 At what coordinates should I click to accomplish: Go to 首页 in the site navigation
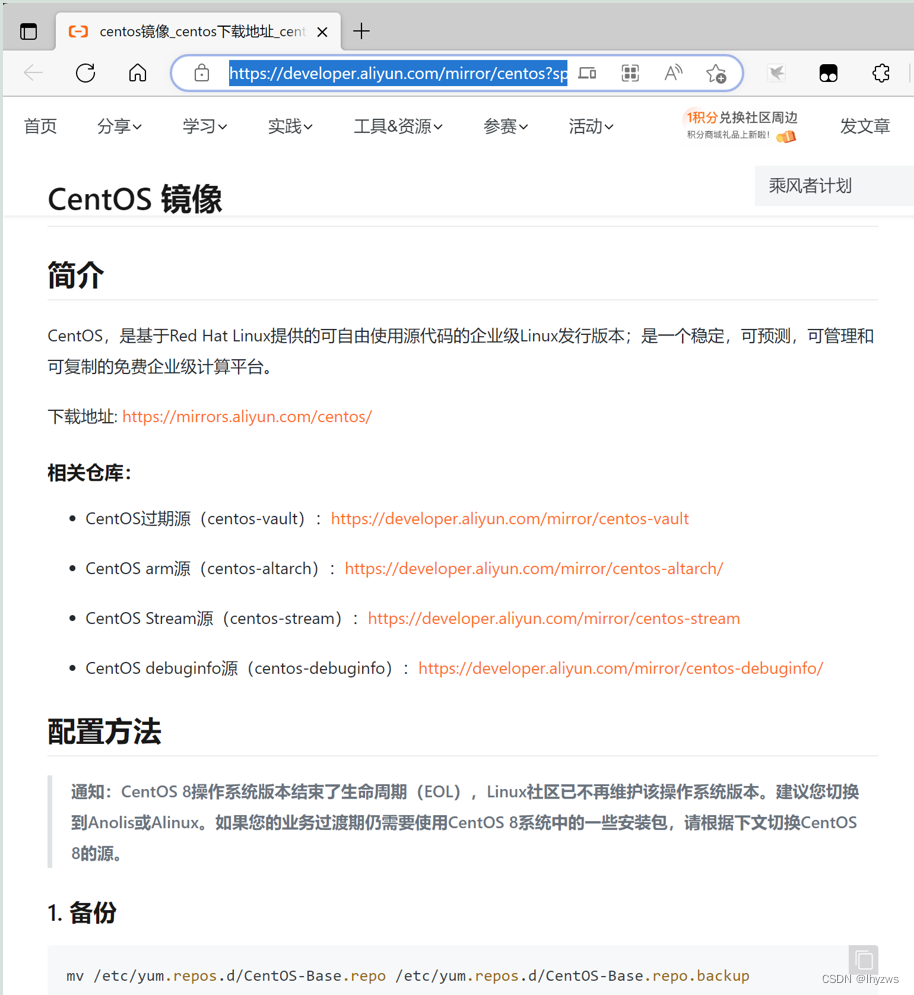41,126
